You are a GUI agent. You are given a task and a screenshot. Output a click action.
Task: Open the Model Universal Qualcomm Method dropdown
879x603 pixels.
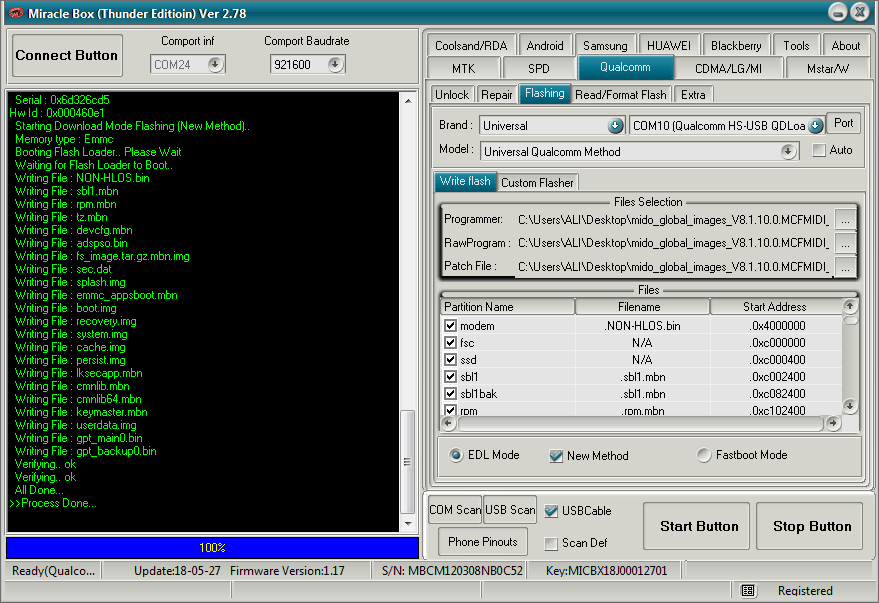coord(788,151)
